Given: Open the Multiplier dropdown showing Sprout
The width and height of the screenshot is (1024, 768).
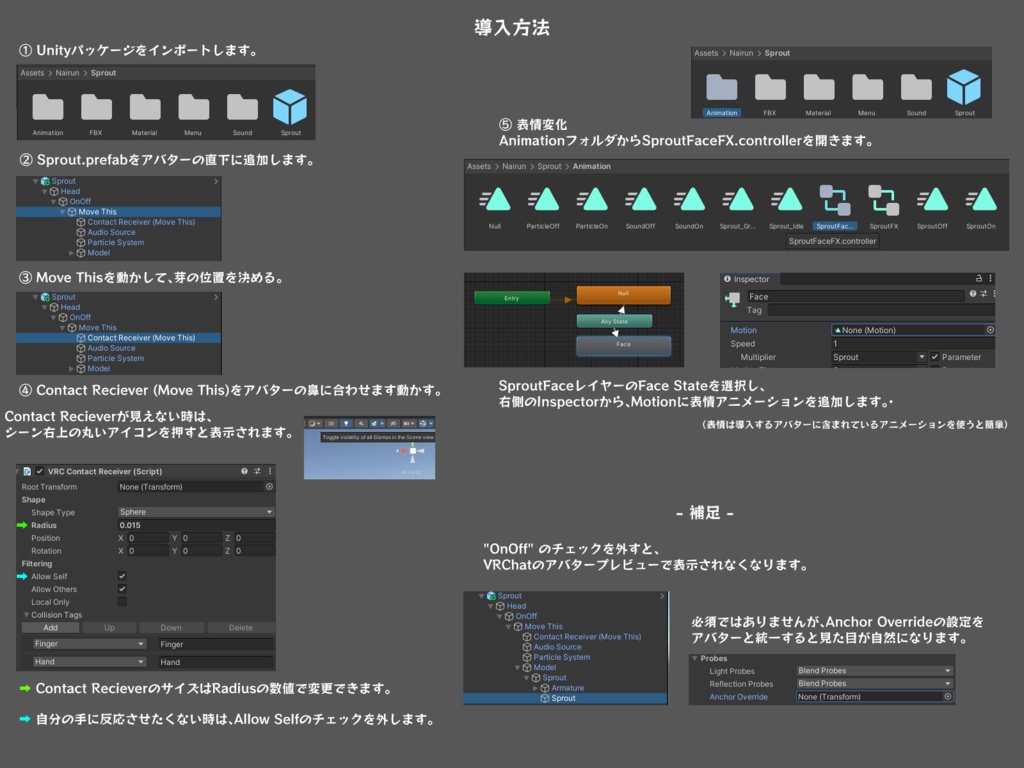Looking at the screenshot, I should click(x=879, y=357).
